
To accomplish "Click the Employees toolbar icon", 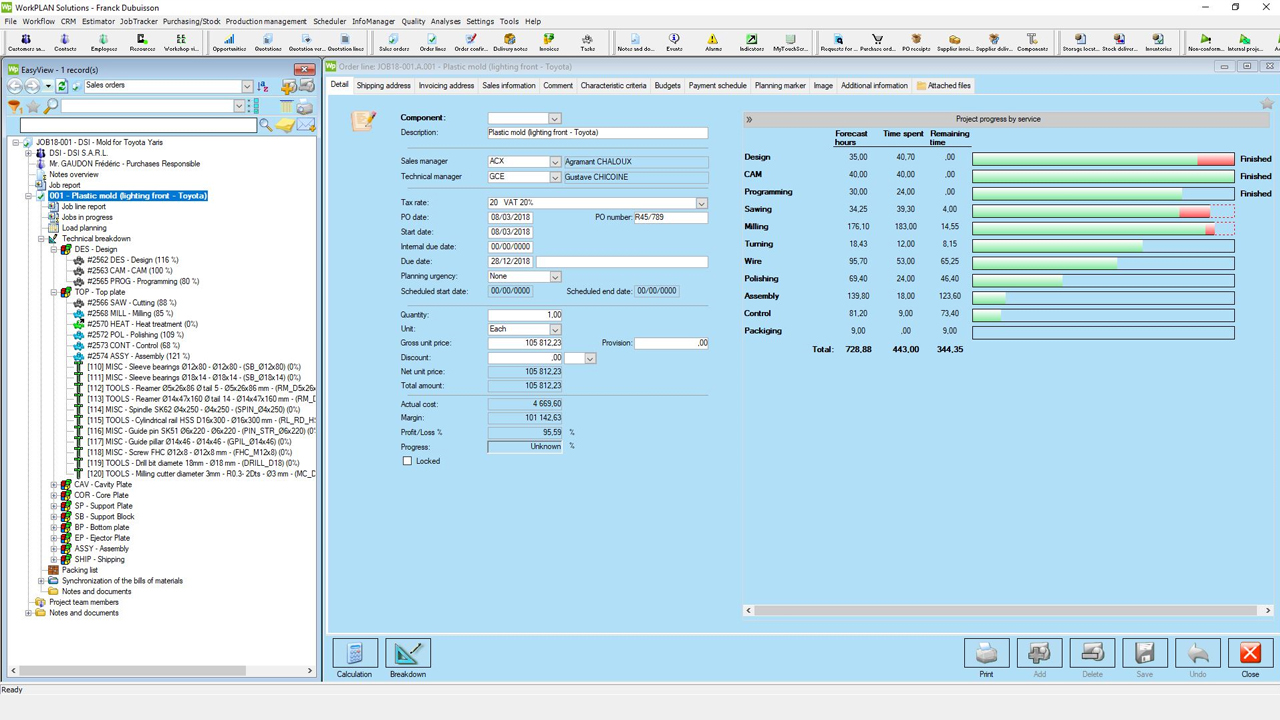I will 103,42.
